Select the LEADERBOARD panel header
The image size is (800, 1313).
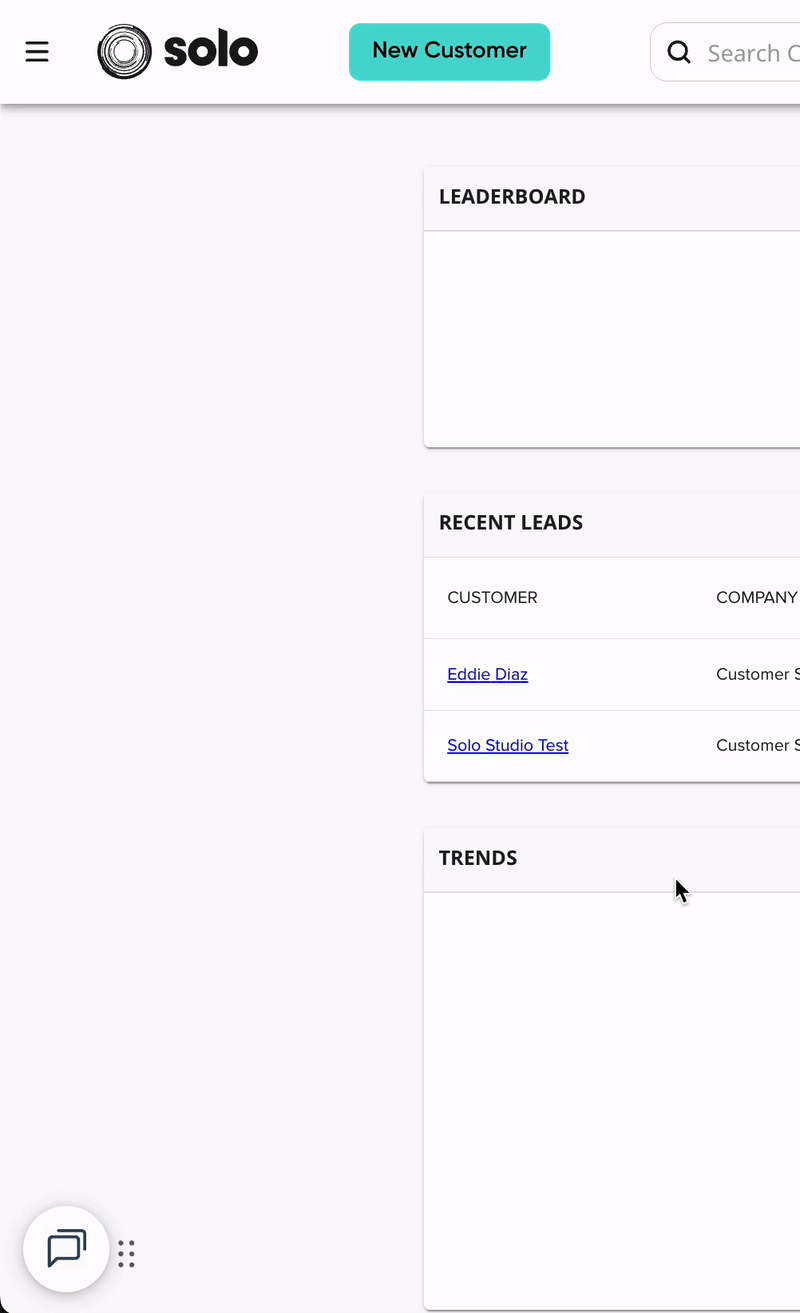click(x=512, y=197)
